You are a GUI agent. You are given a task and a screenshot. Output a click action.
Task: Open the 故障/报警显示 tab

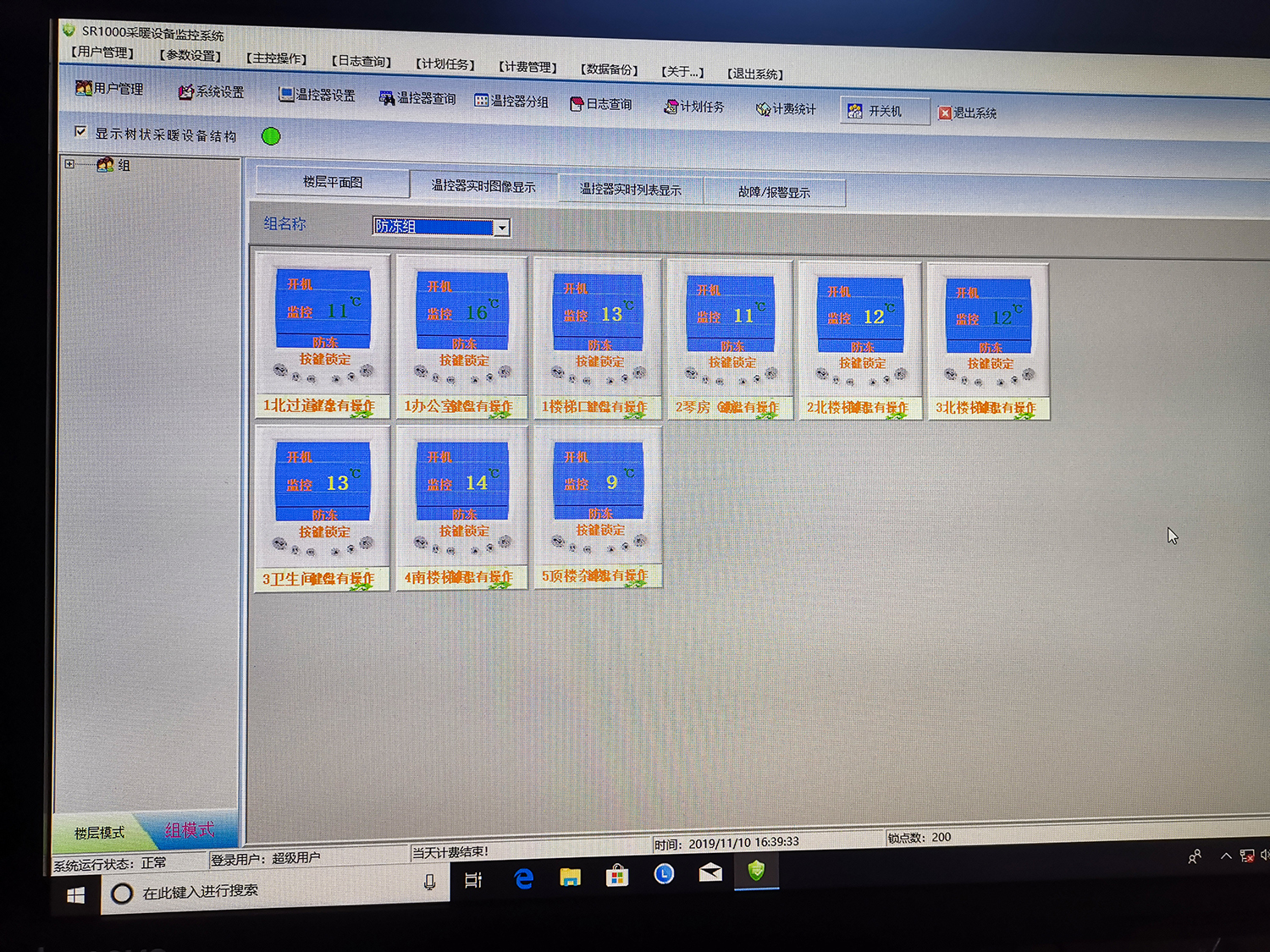tap(774, 192)
